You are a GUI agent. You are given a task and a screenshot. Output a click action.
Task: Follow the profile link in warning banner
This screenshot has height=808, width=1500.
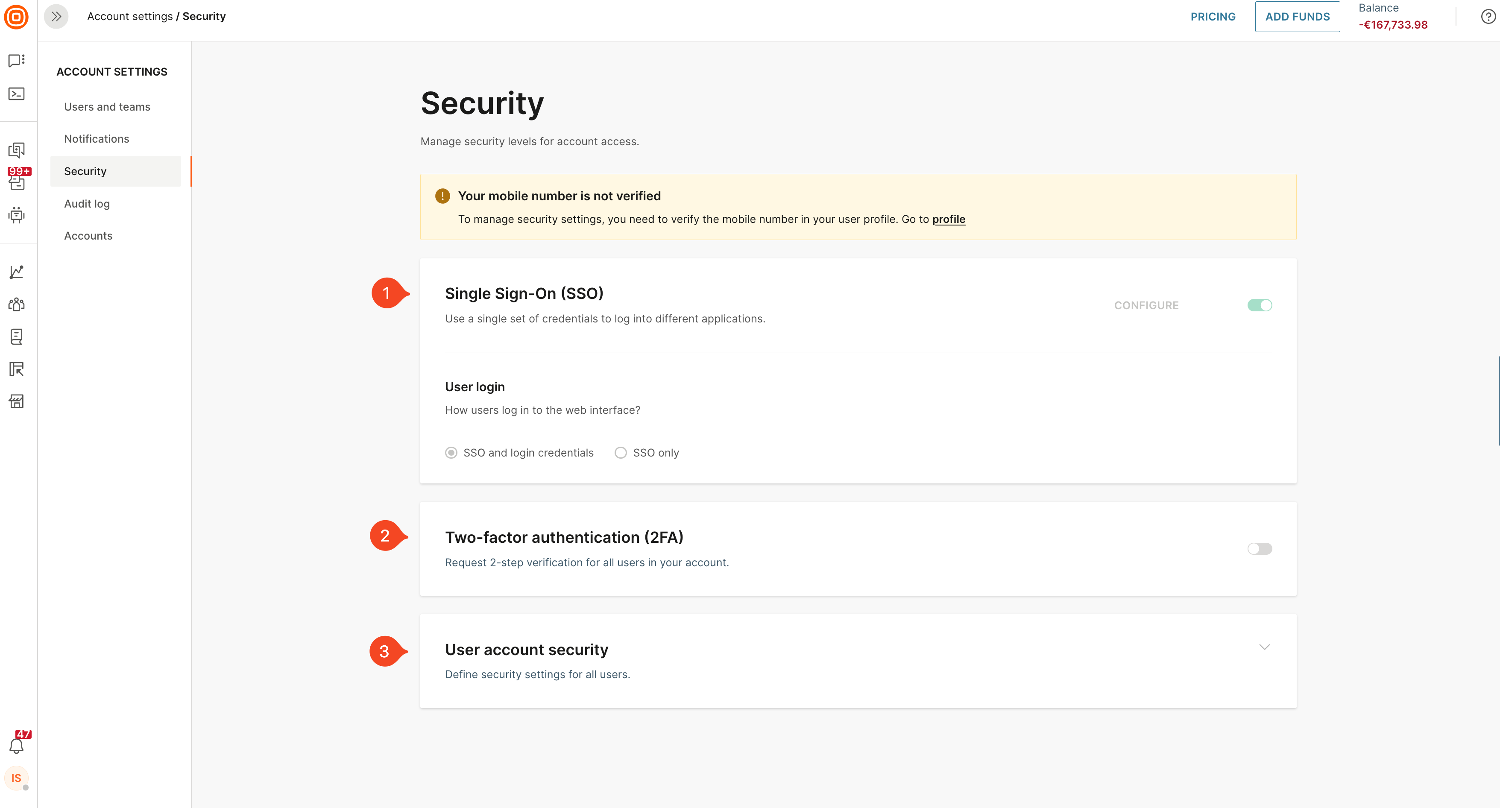pos(948,219)
